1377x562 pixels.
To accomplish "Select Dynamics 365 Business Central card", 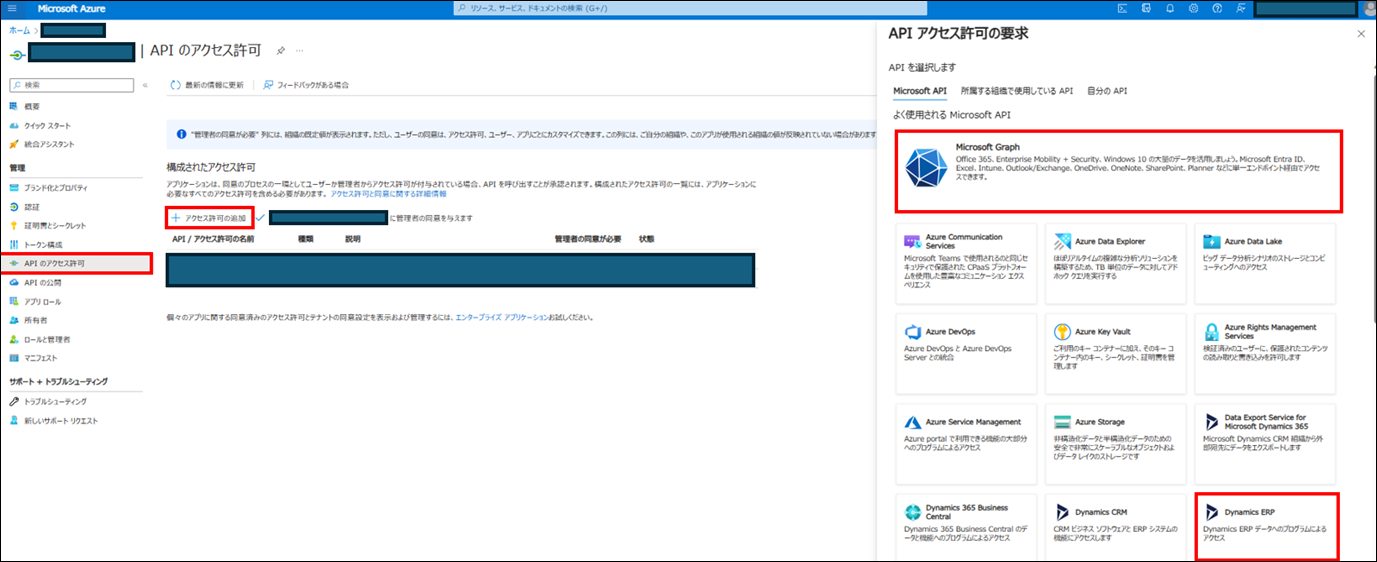I will click(x=964, y=525).
